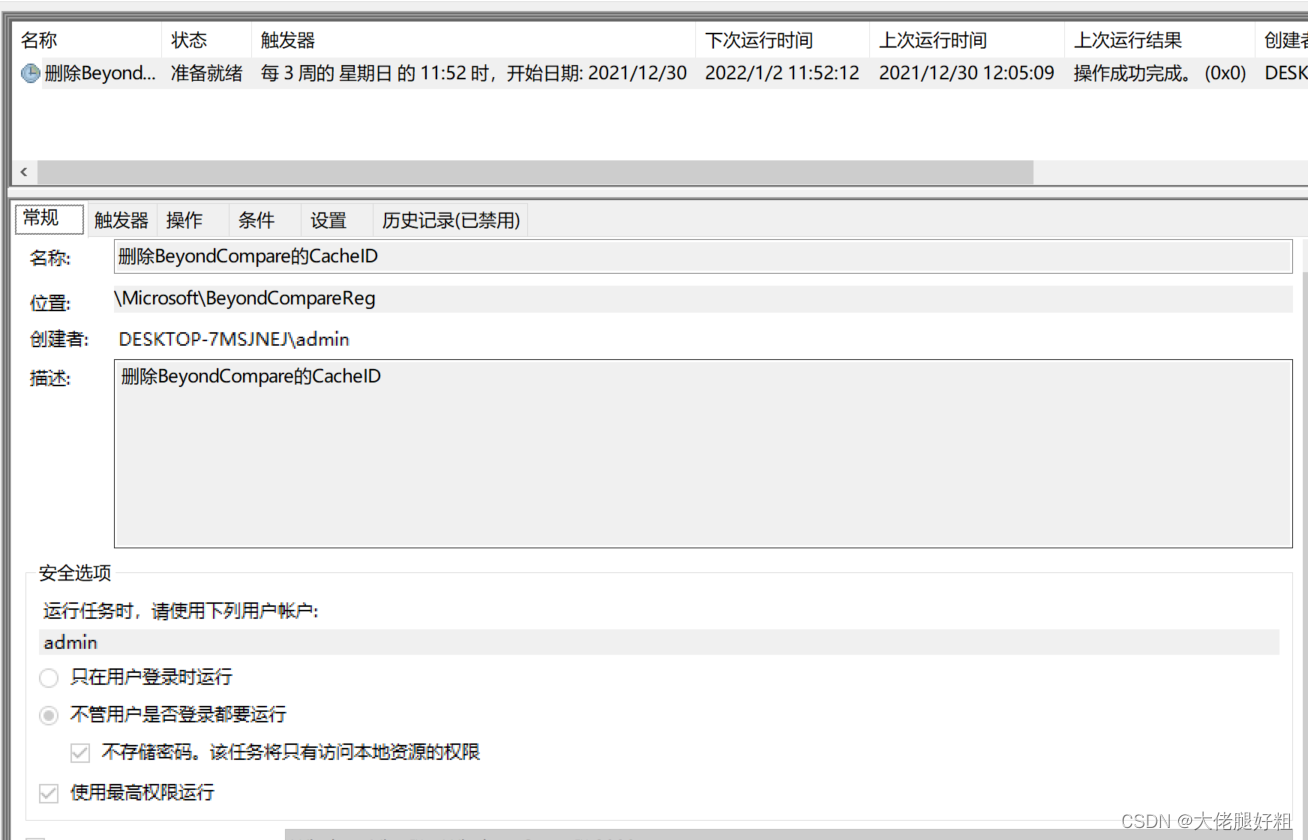
Task: Click the 上次运行结果 column header
Action: tap(1159, 40)
